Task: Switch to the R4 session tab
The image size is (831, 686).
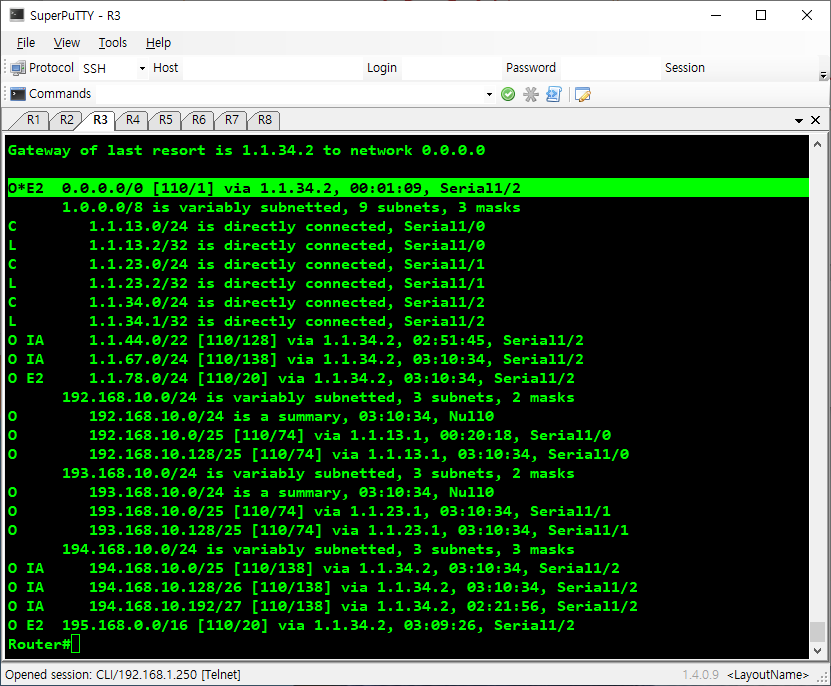Action: pos(132,120)
